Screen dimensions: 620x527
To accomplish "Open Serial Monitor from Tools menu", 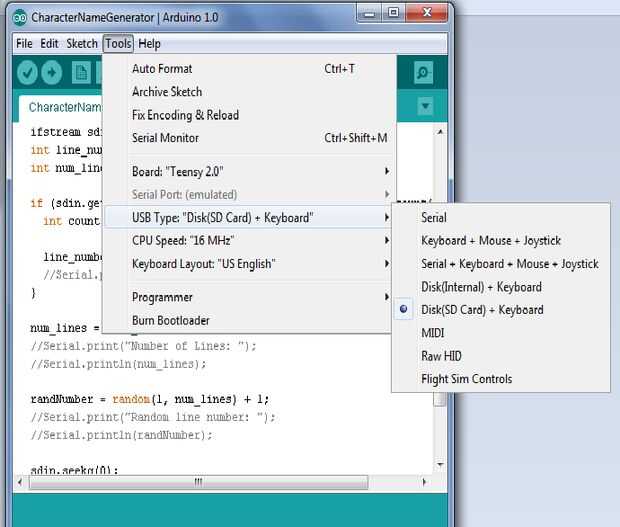I will click(248, 138).
